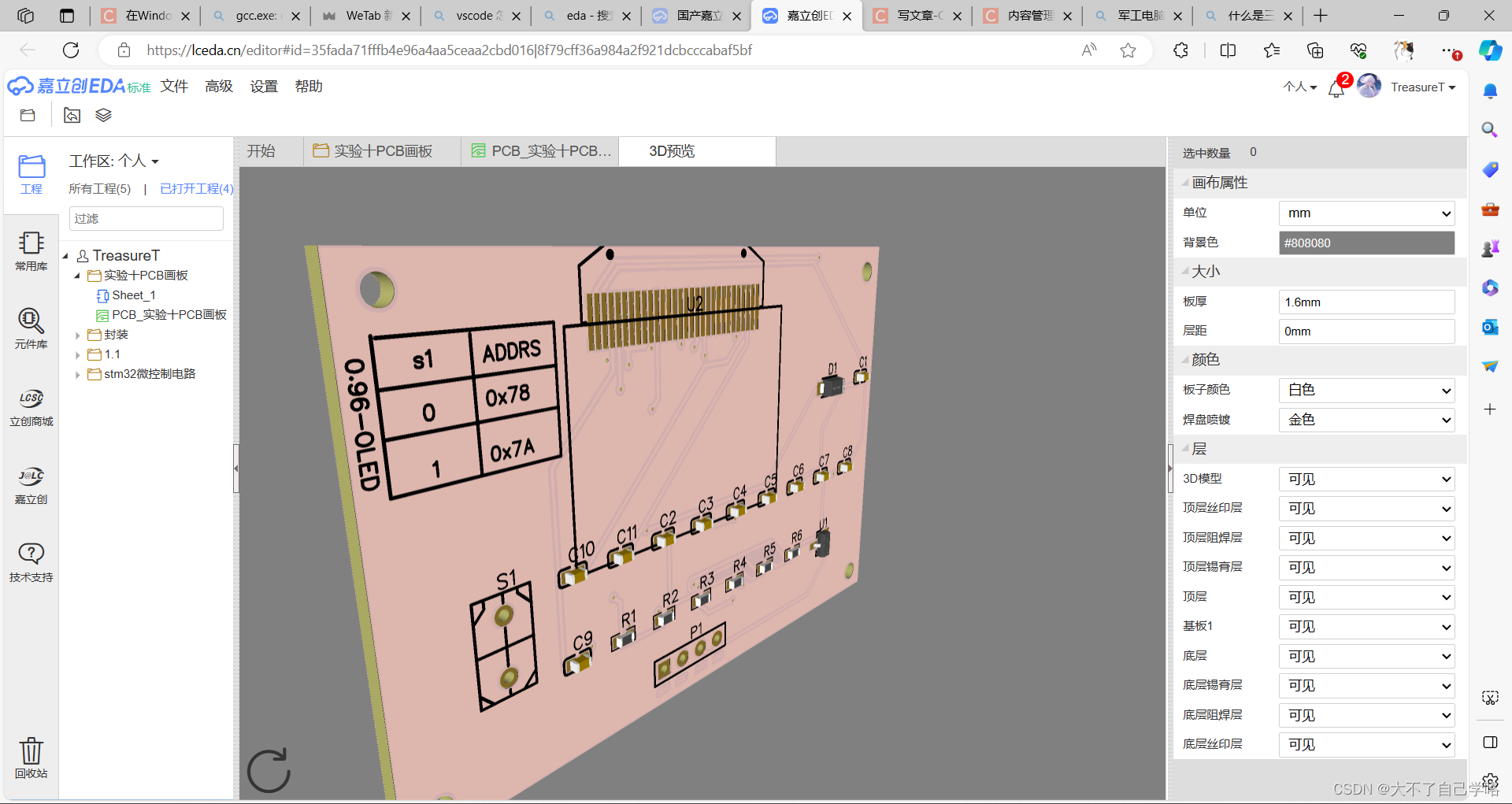Viewport: 1512px width, 804px height.
Task: Open the 单位 mm unit dropdown
Action: (1367, 213)
